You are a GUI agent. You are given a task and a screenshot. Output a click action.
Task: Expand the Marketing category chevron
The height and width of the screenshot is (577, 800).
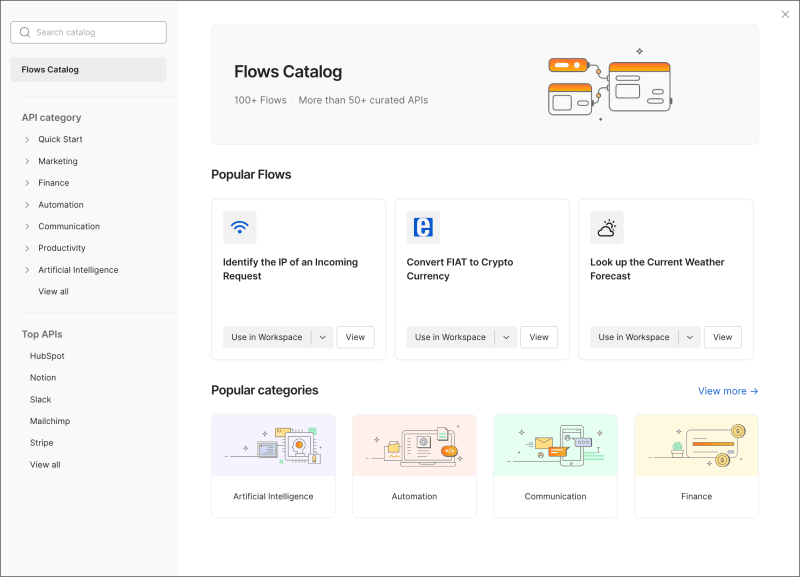pos(27,161)
